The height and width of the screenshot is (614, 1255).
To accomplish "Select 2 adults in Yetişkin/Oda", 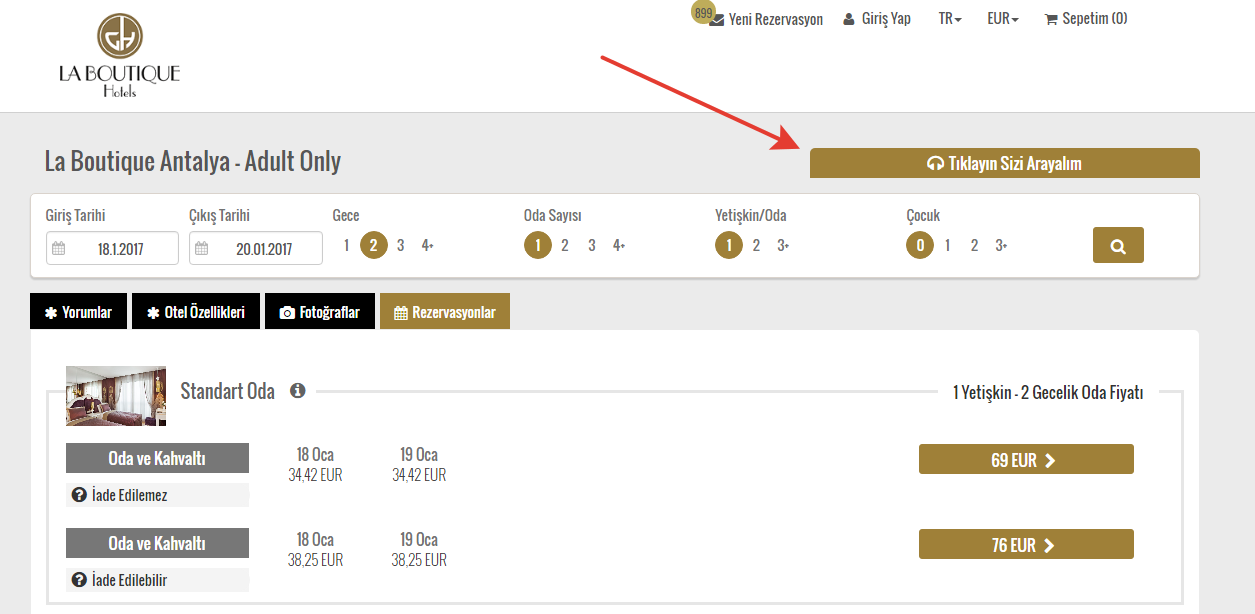I will point(756,245).
